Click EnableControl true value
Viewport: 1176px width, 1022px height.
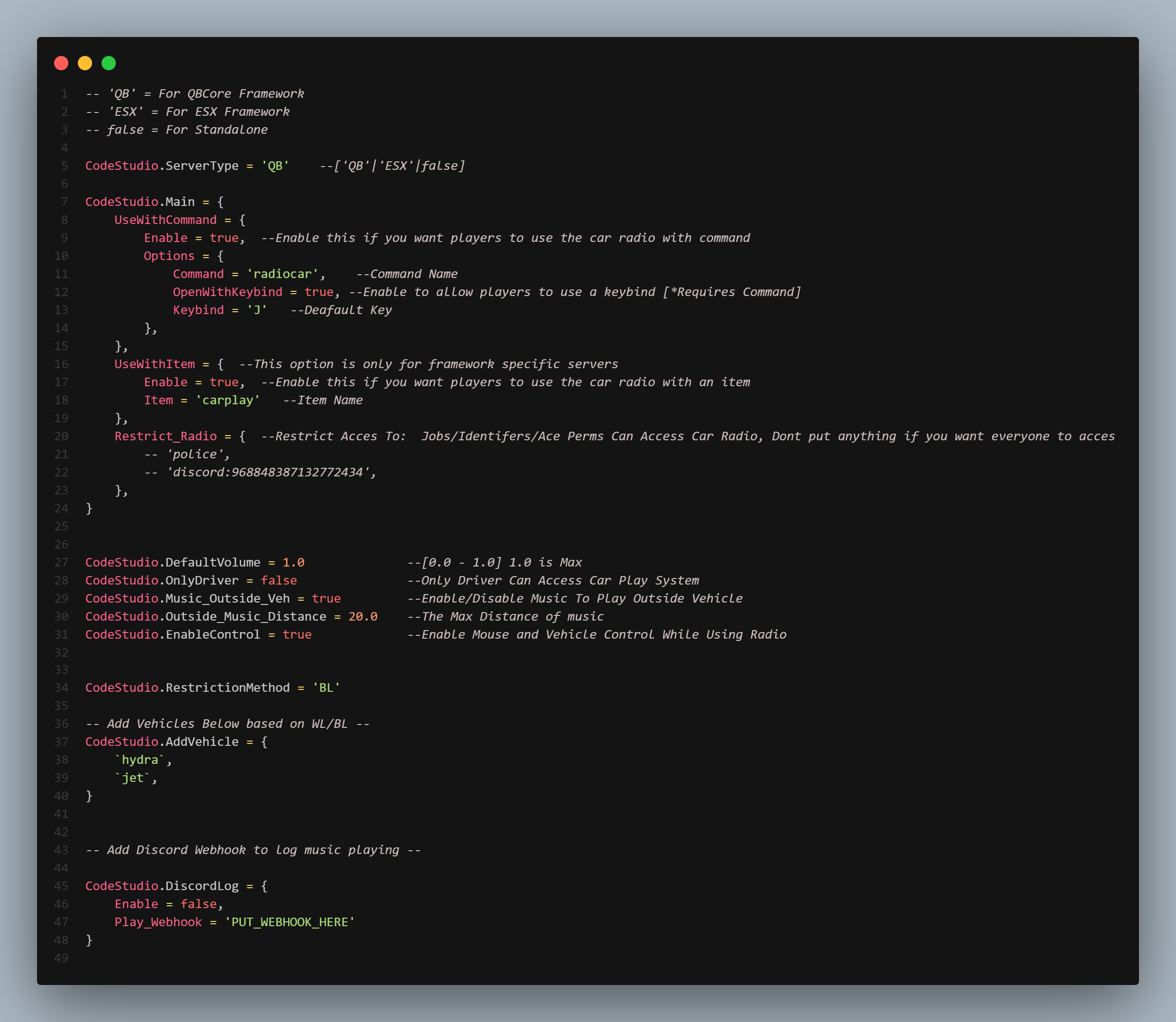[297, 635]
